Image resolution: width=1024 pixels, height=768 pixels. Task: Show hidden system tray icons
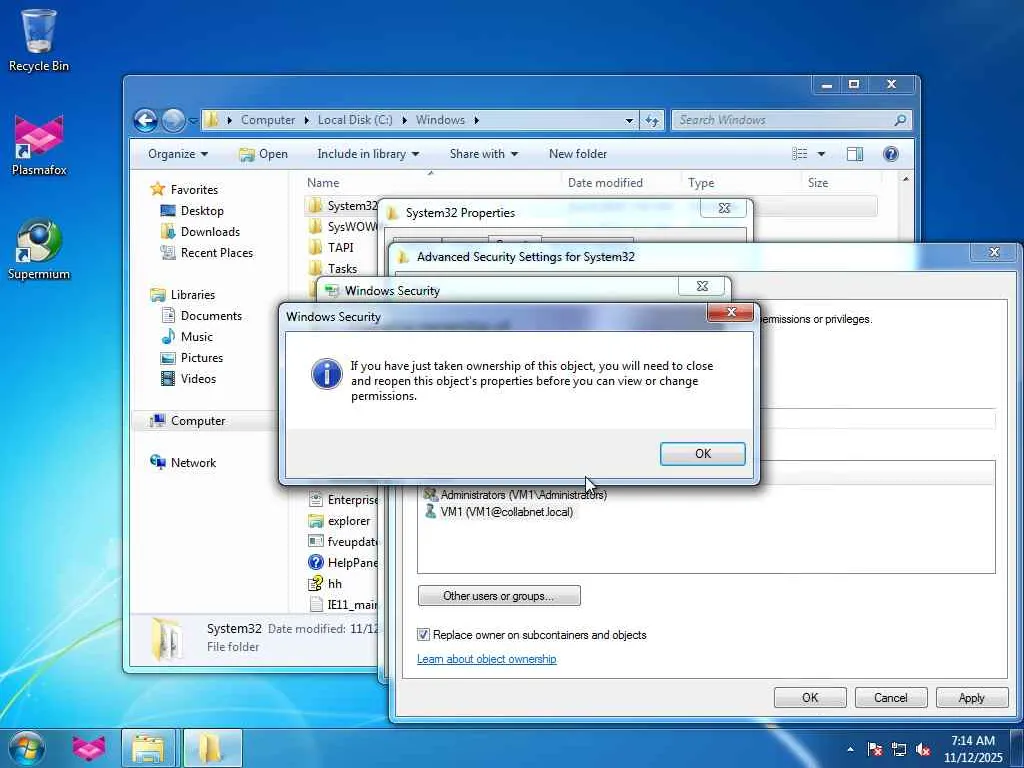(850, 749)
